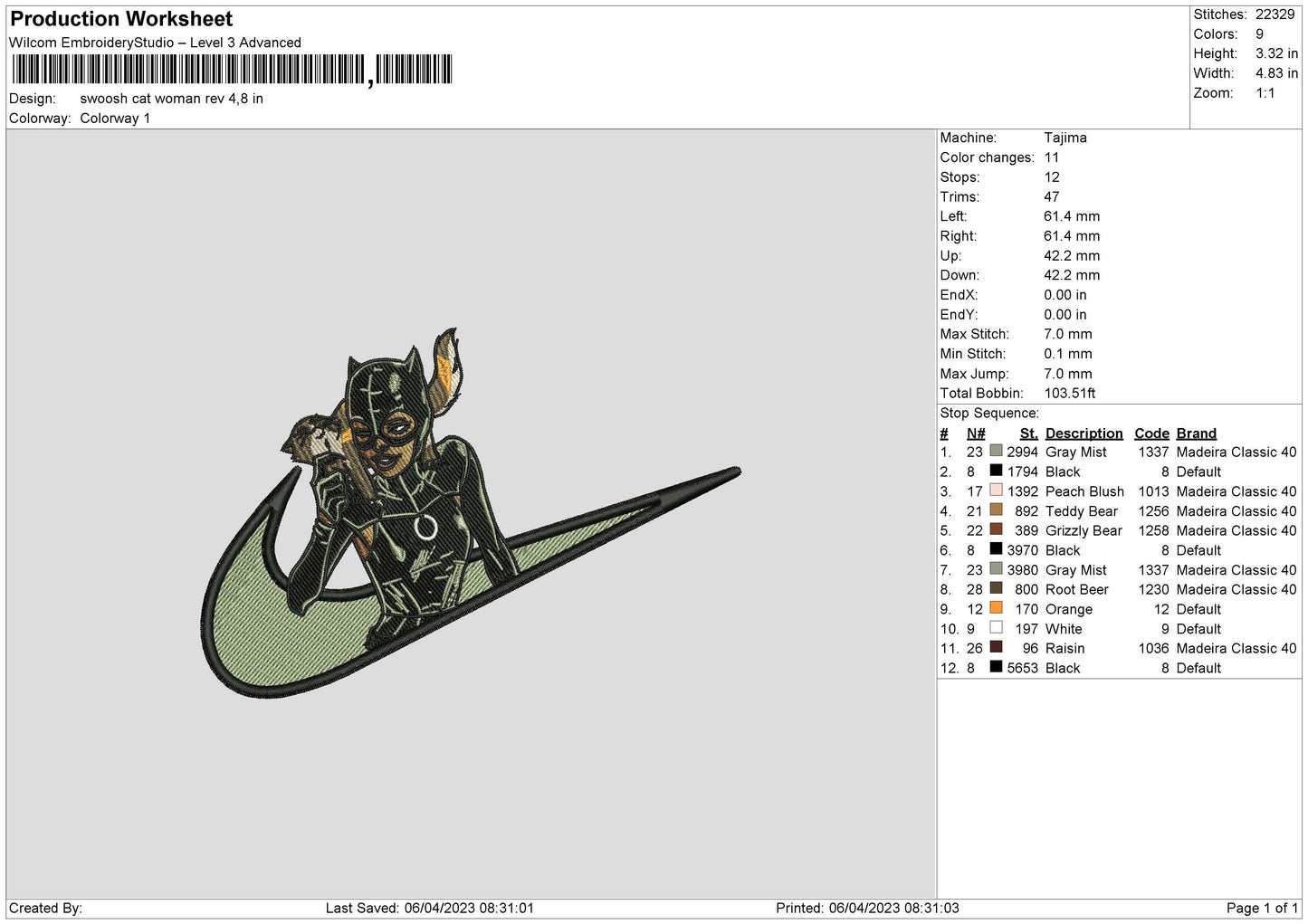
Task: Click the Brand column header
Action: point(1196,433)
